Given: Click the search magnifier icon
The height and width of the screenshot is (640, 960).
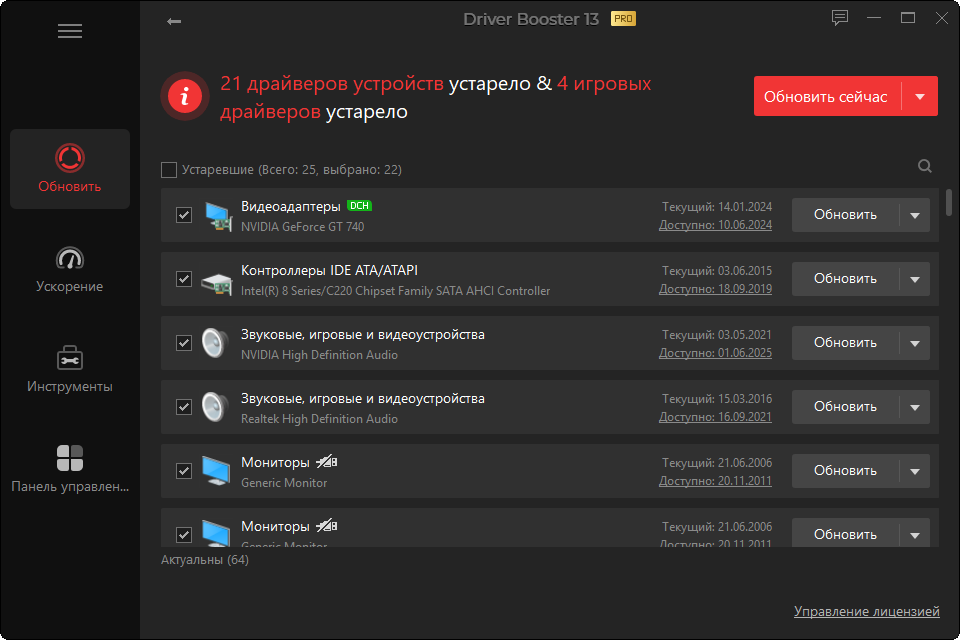Looking at the screenshot, I should click(x=924, y=166).
